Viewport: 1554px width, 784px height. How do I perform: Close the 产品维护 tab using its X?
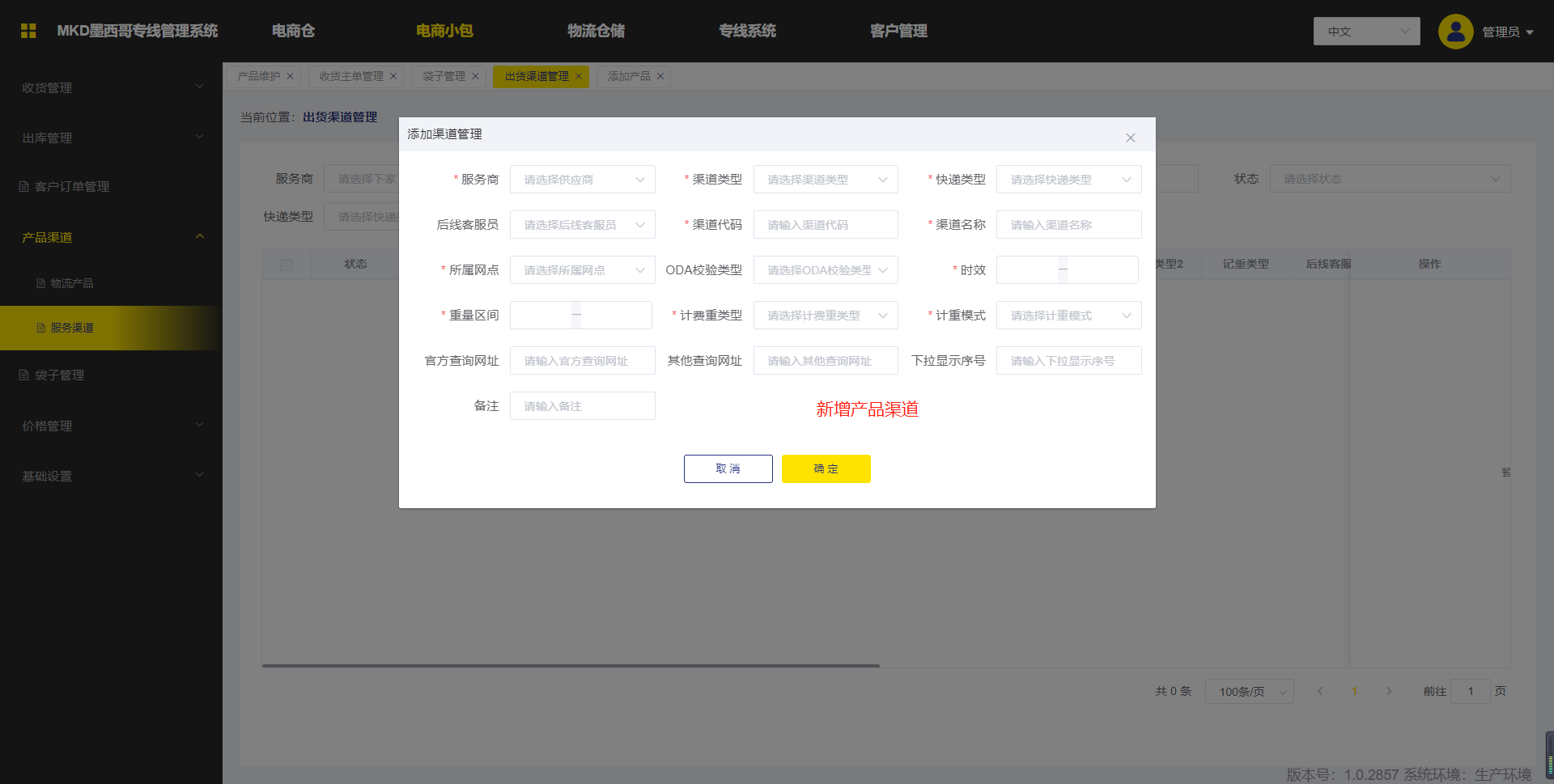290,77
